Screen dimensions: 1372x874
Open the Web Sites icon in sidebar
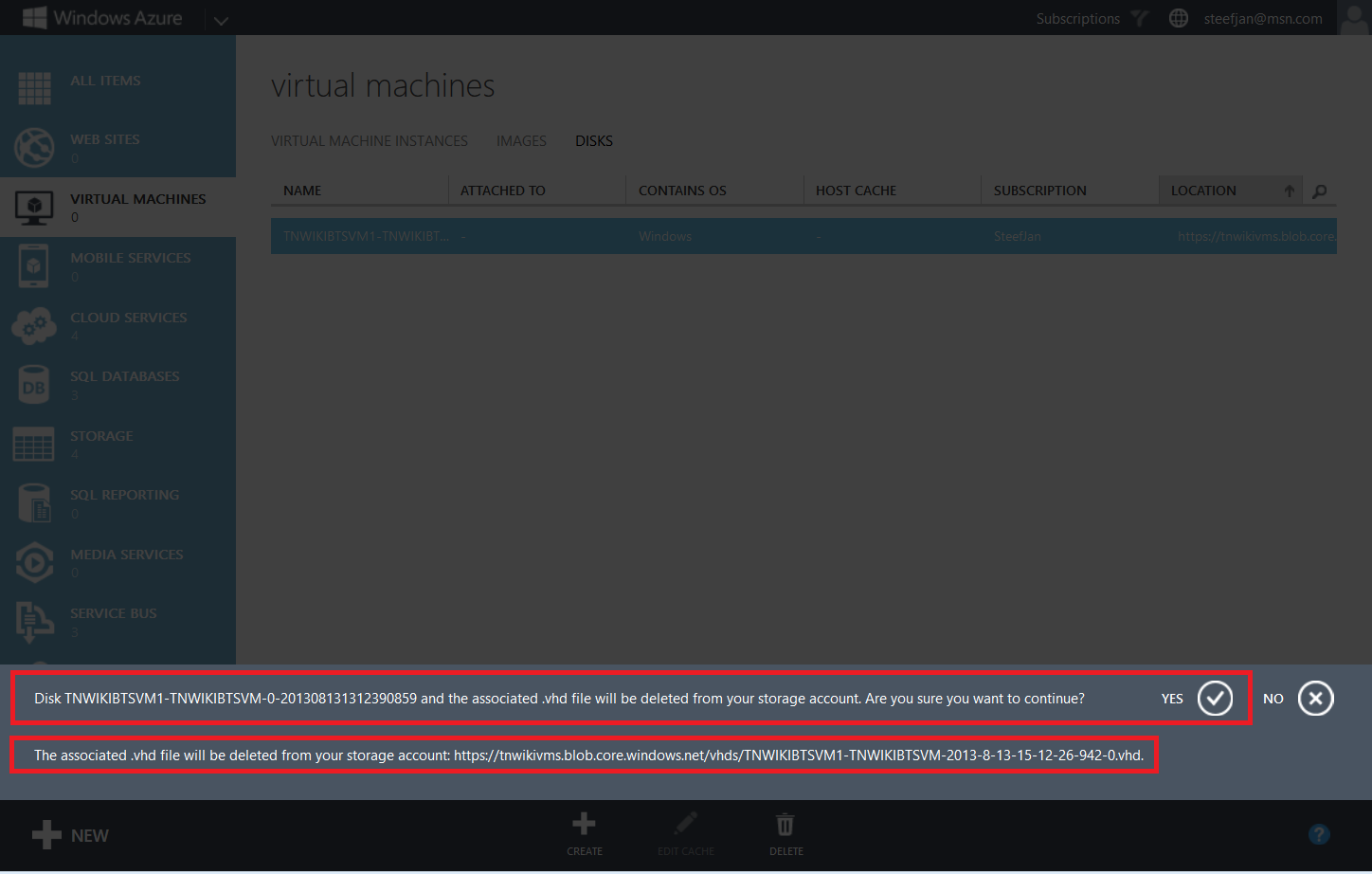click(x=34, y=148)
